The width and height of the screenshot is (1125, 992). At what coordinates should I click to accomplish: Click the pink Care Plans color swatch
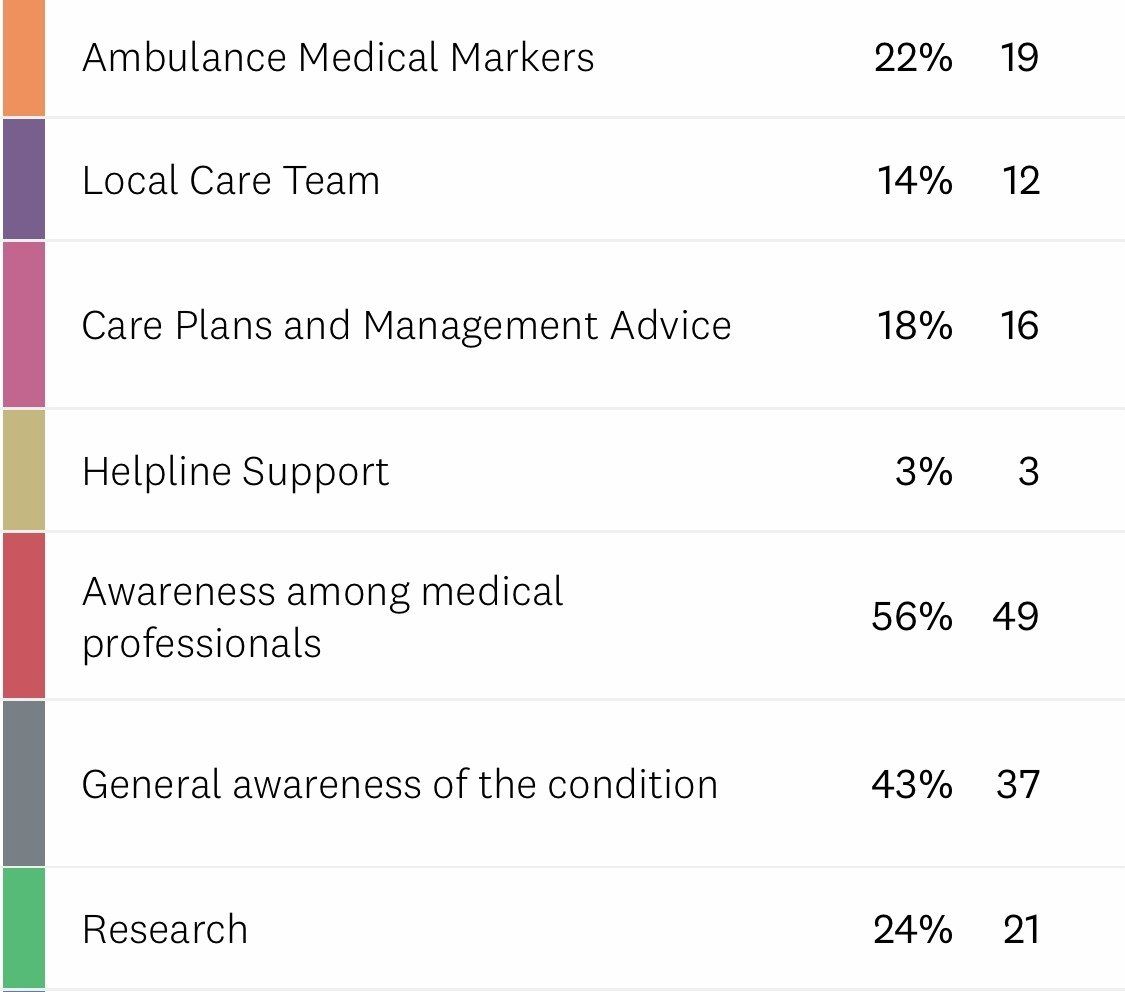[23, 325]
